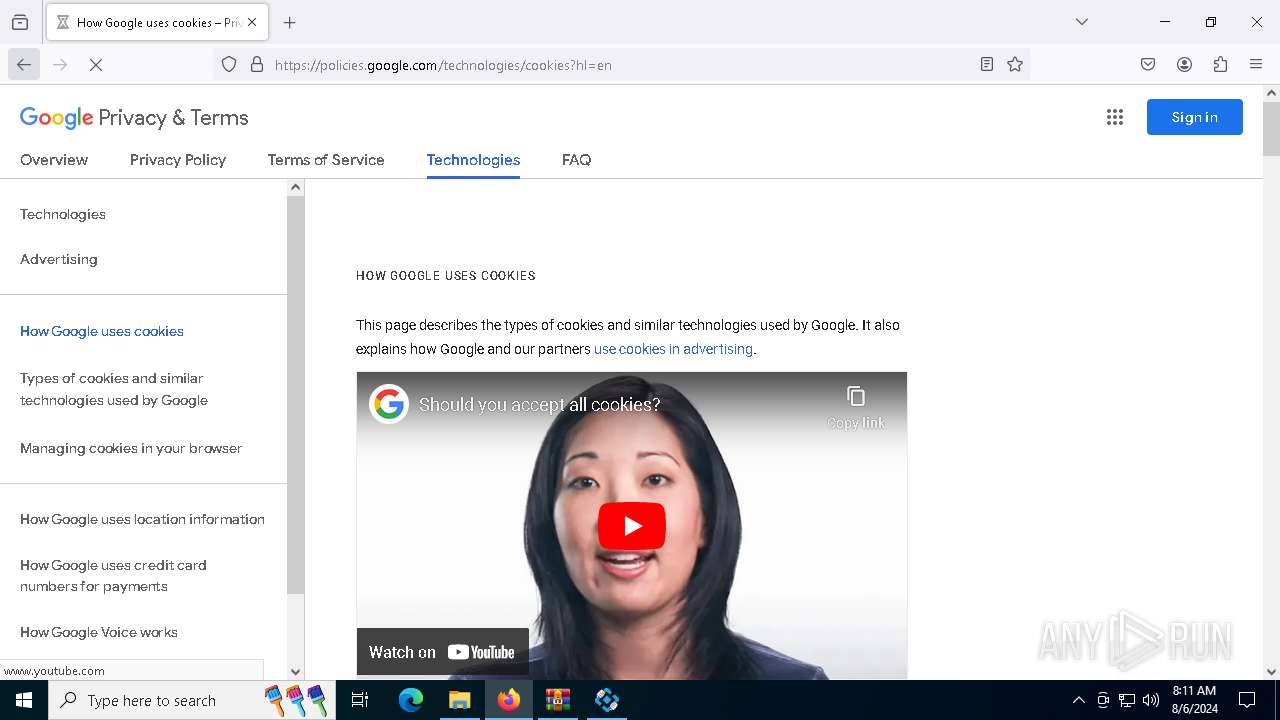Open Google apps grid
Image resolution: width=1280 pixels, height=720 pixels.
point(1115,117)
